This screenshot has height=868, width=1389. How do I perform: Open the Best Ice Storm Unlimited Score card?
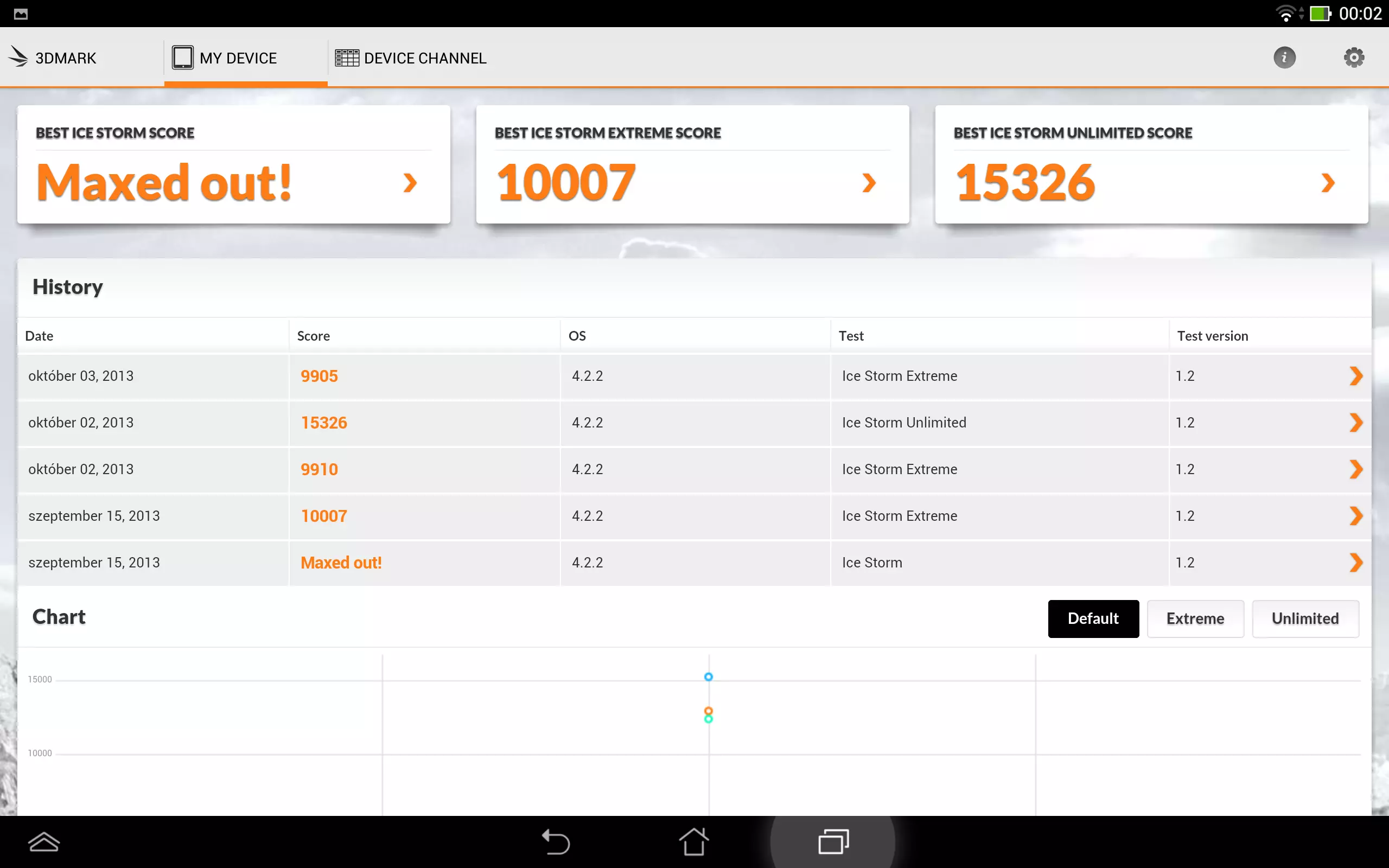[x=1151, y=165]
